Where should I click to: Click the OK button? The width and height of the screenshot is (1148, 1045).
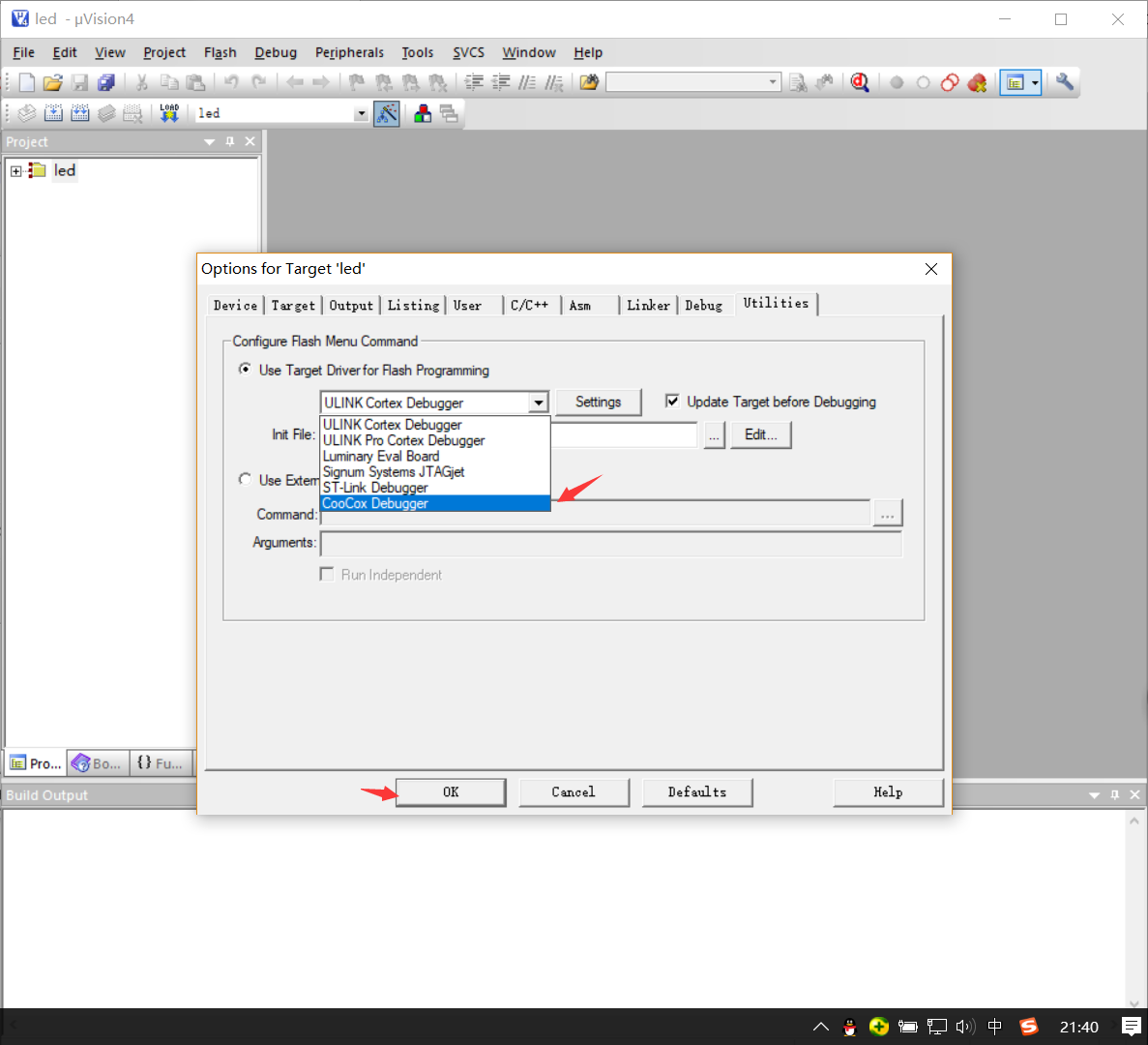coord(451,792)
